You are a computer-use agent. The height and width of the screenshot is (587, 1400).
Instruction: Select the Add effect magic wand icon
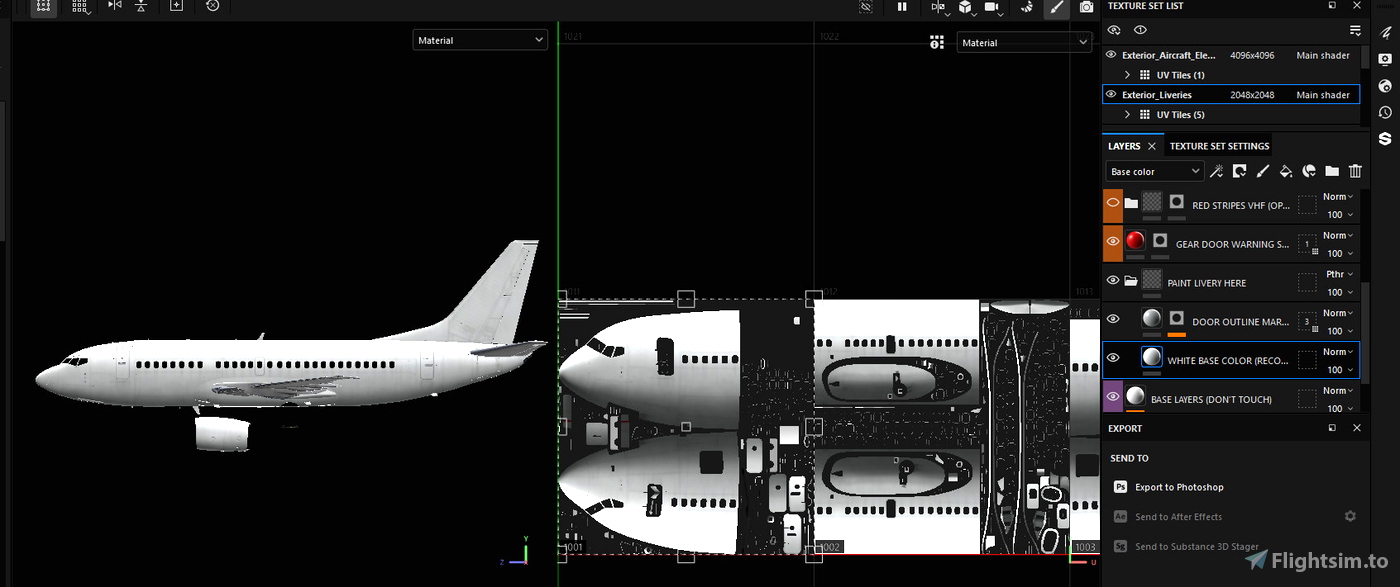[1216, 171]
